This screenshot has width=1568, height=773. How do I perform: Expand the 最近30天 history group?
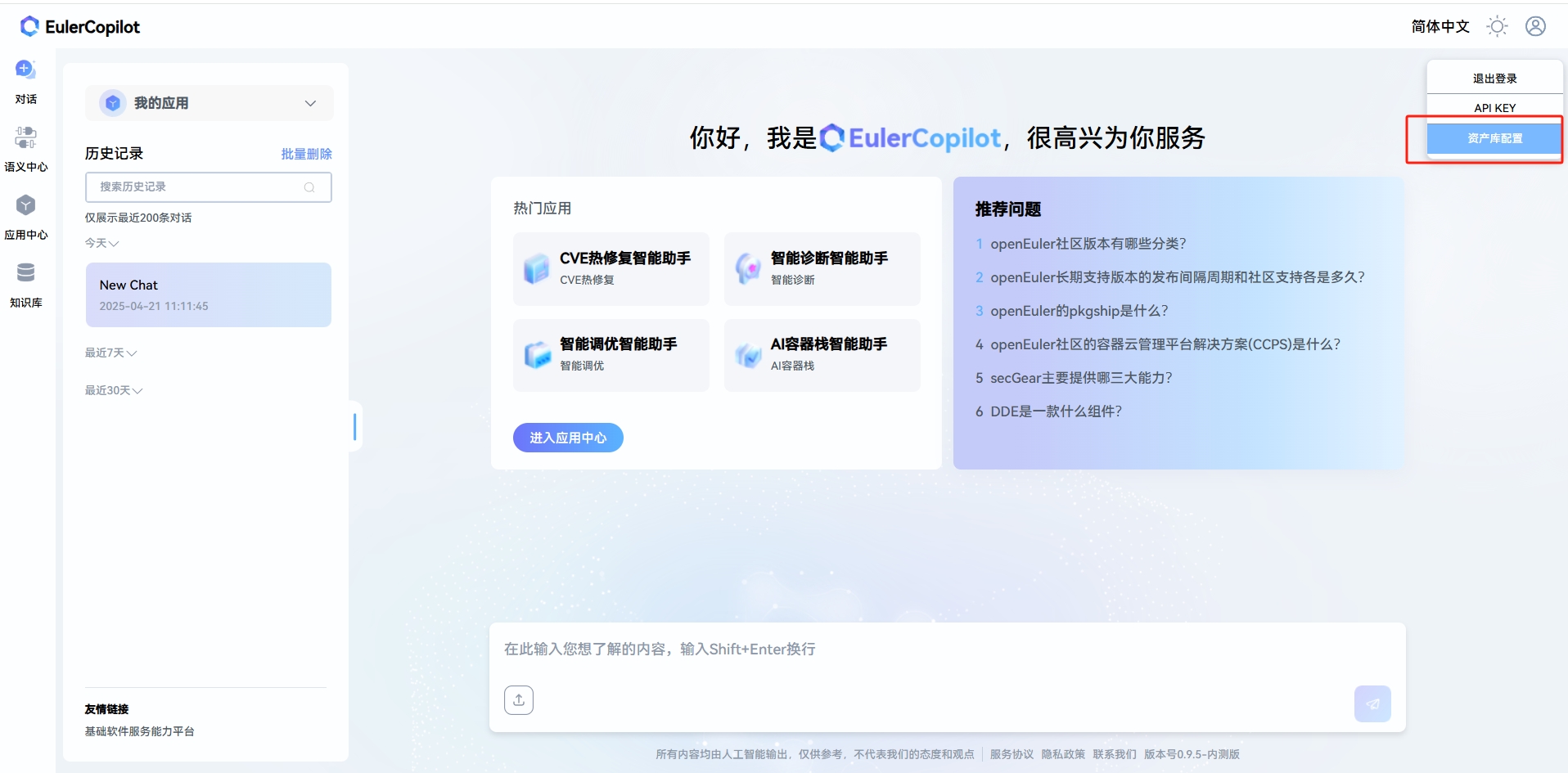tap(114, 390)
